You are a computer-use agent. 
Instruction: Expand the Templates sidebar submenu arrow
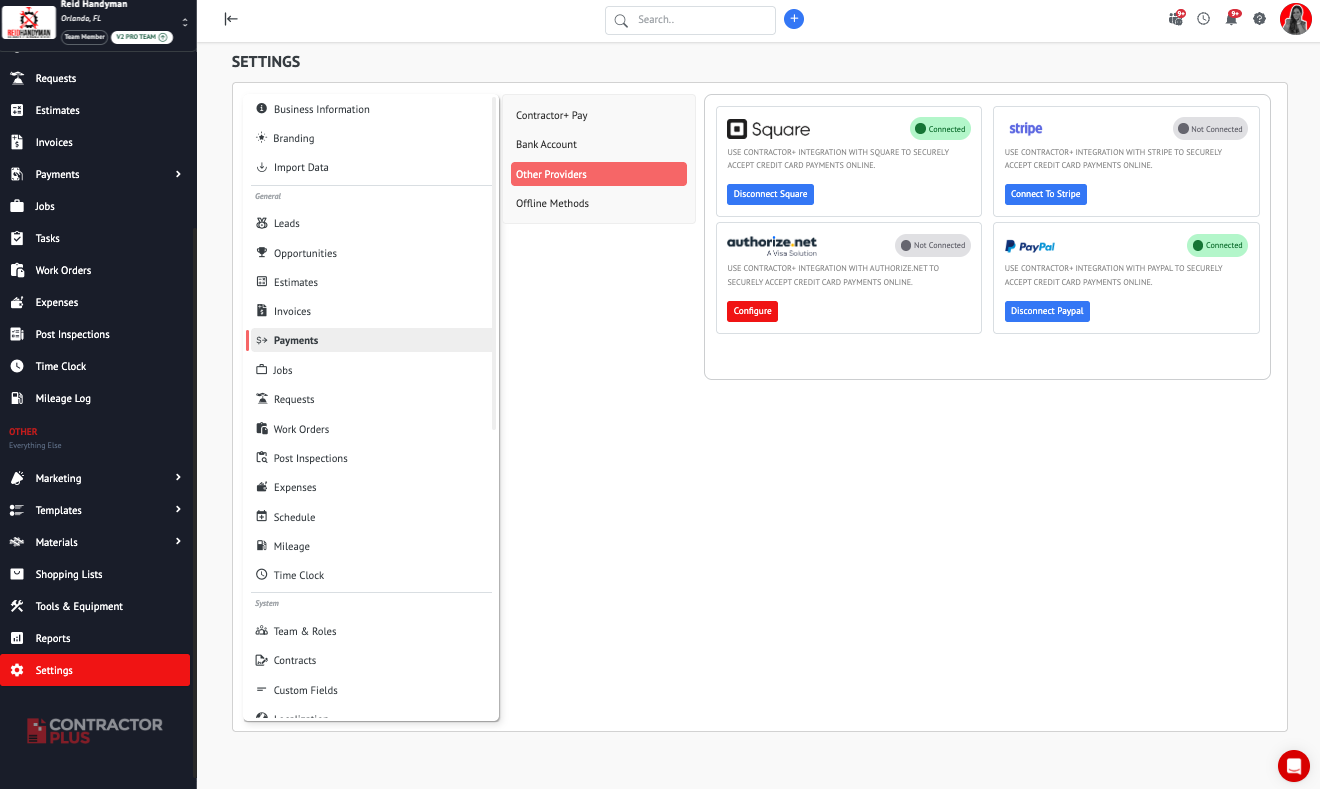[x=178, y=510]
